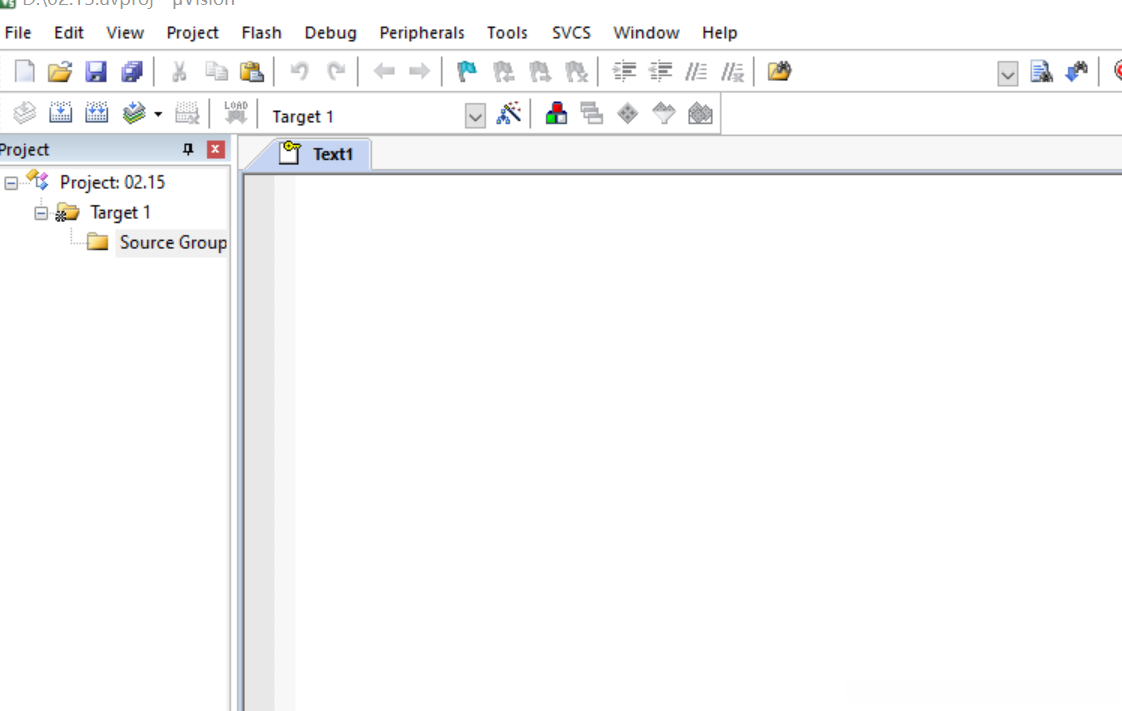Screen dimensions: 1122x711
Task: Open the batch build dropdown arrow
Action: click(158, 114)
